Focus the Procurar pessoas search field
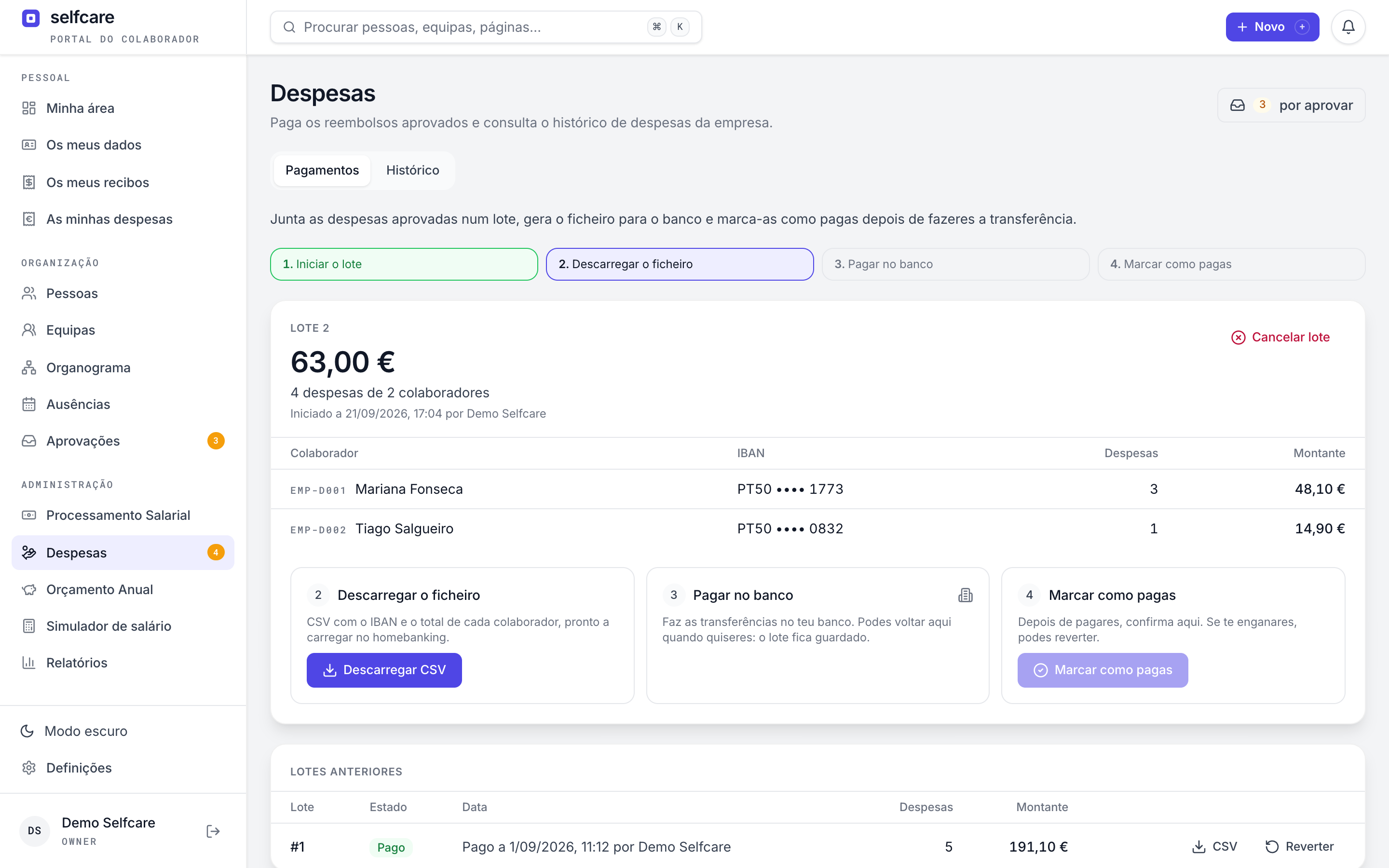 pyautogui.click(x=486, y=27)
